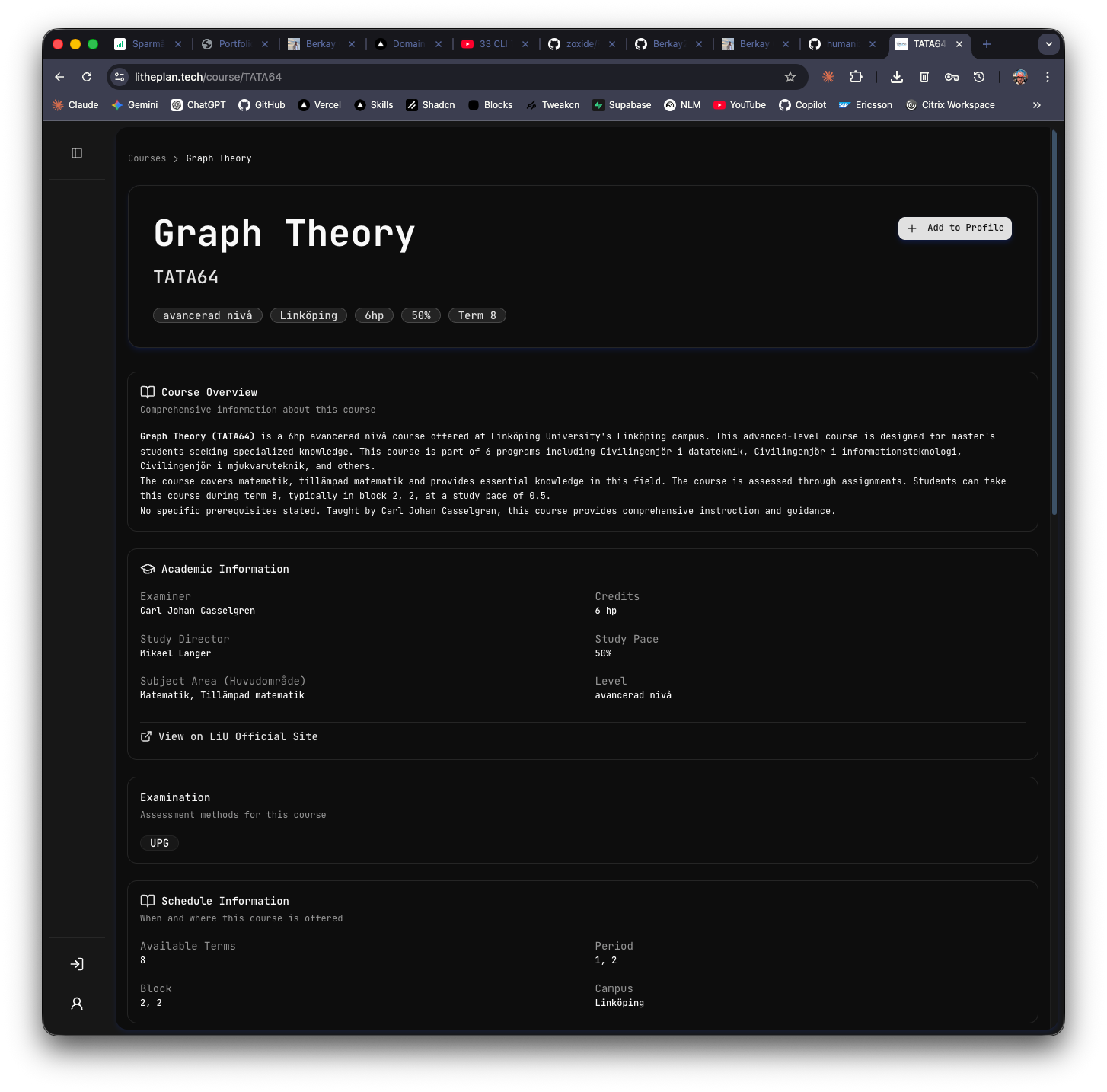Toggle the bookmark star for this page
The width and height of the screenshot is (1107, 1092).
click(790, 77)
